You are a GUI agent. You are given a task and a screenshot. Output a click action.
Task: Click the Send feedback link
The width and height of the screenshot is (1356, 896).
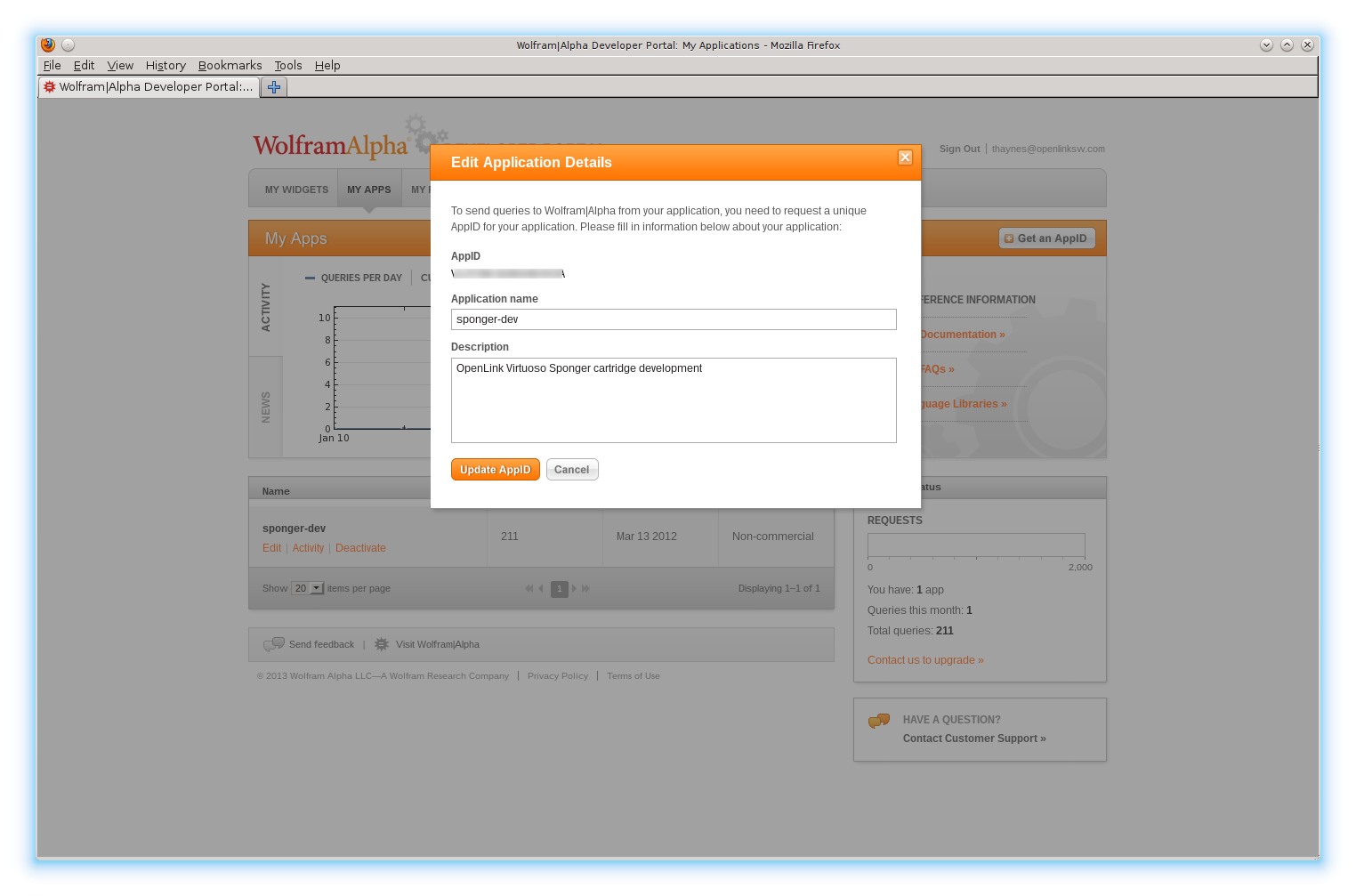pyautogui.click(x=321, y=644)
